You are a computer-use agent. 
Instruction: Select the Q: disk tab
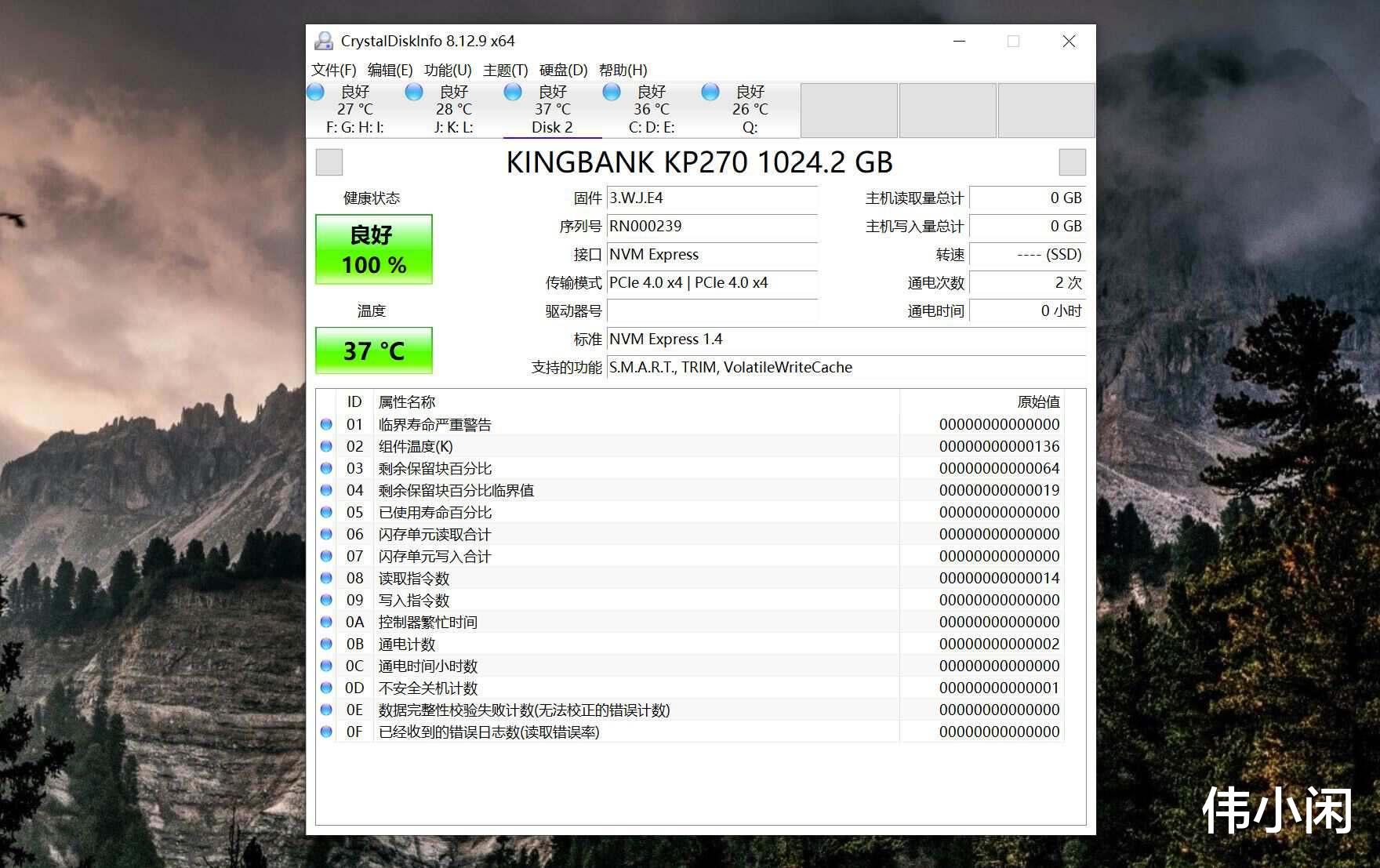pos(750,110)
